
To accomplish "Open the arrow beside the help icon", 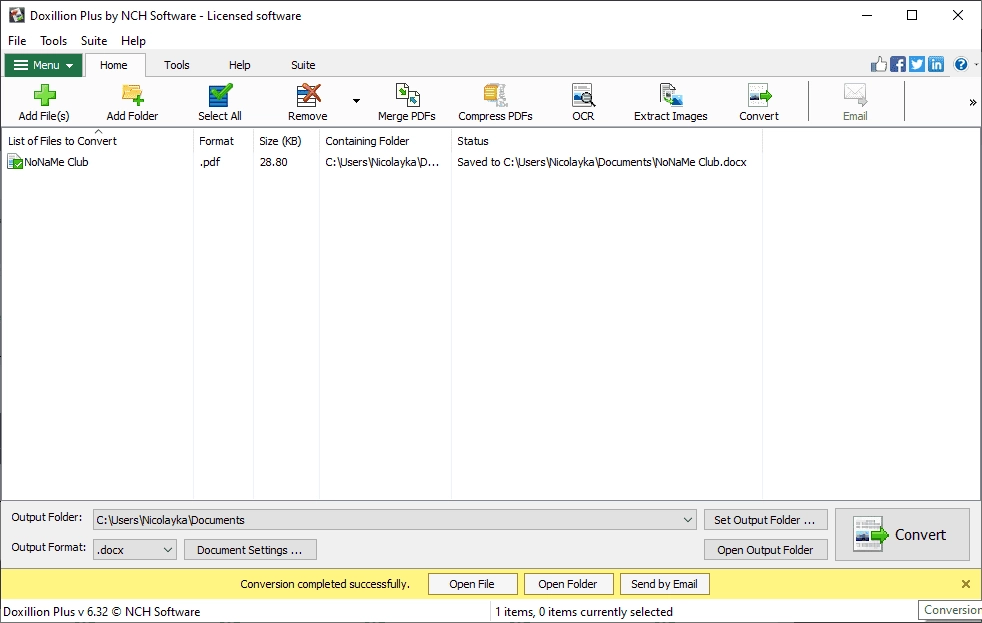I will point(976,64).
